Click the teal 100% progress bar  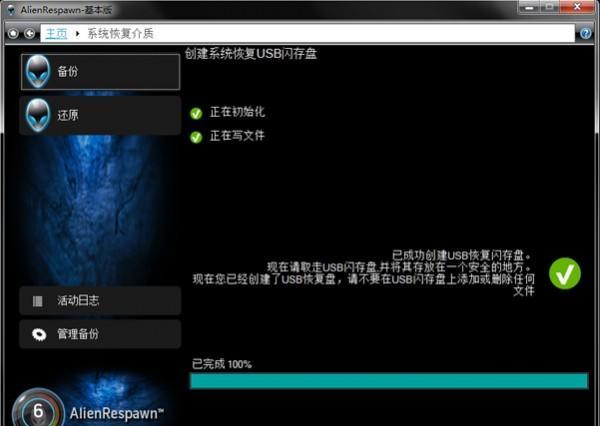389,381
